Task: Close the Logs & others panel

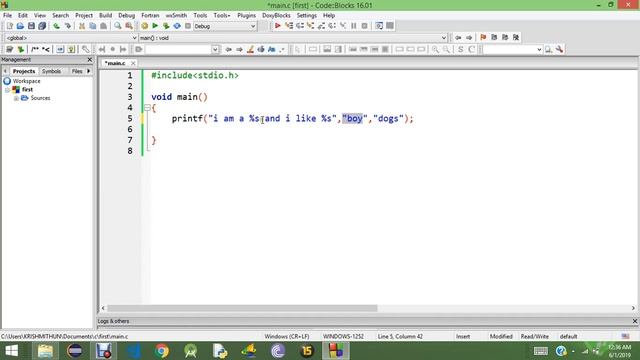Action: [x=635, y=321]
